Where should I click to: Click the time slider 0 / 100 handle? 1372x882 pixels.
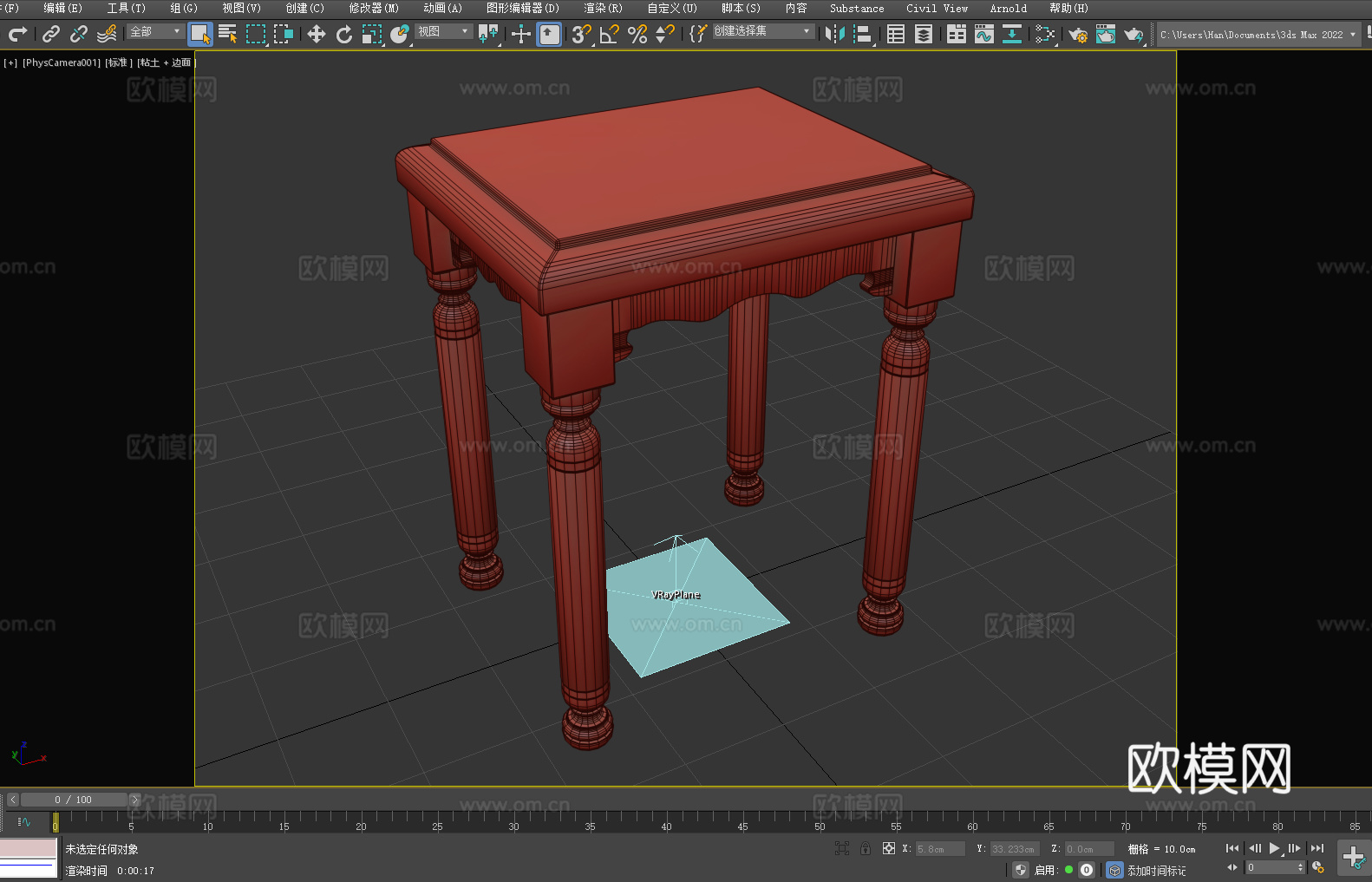point(74,800)
